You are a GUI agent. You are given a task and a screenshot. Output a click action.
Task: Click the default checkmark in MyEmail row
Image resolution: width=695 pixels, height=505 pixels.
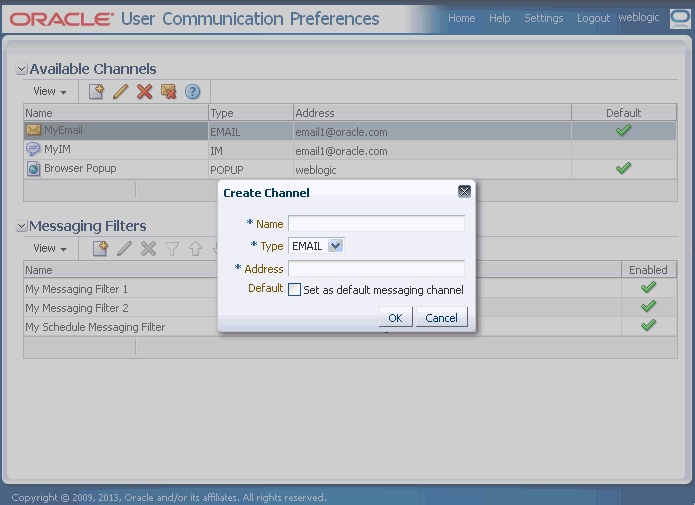623,130
